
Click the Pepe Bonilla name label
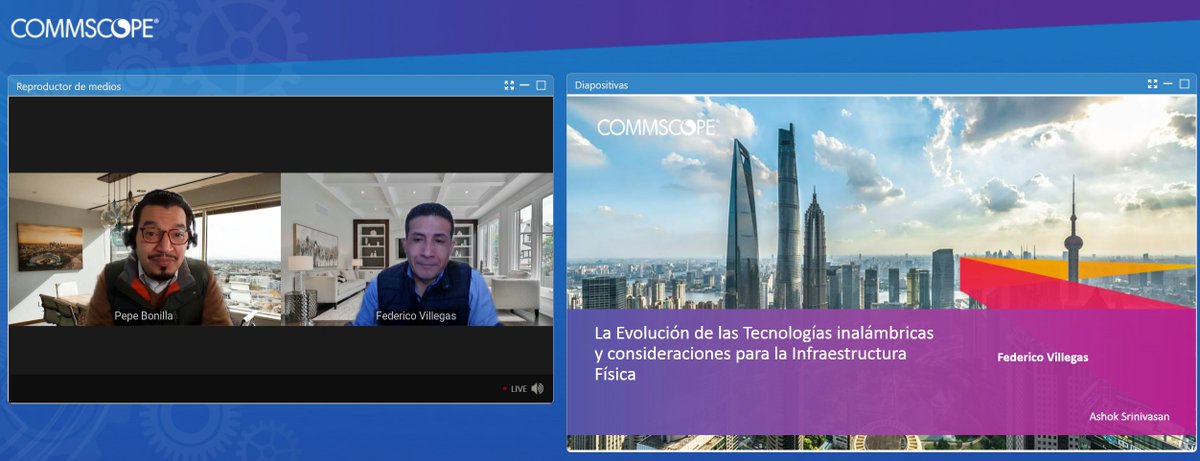145,315
